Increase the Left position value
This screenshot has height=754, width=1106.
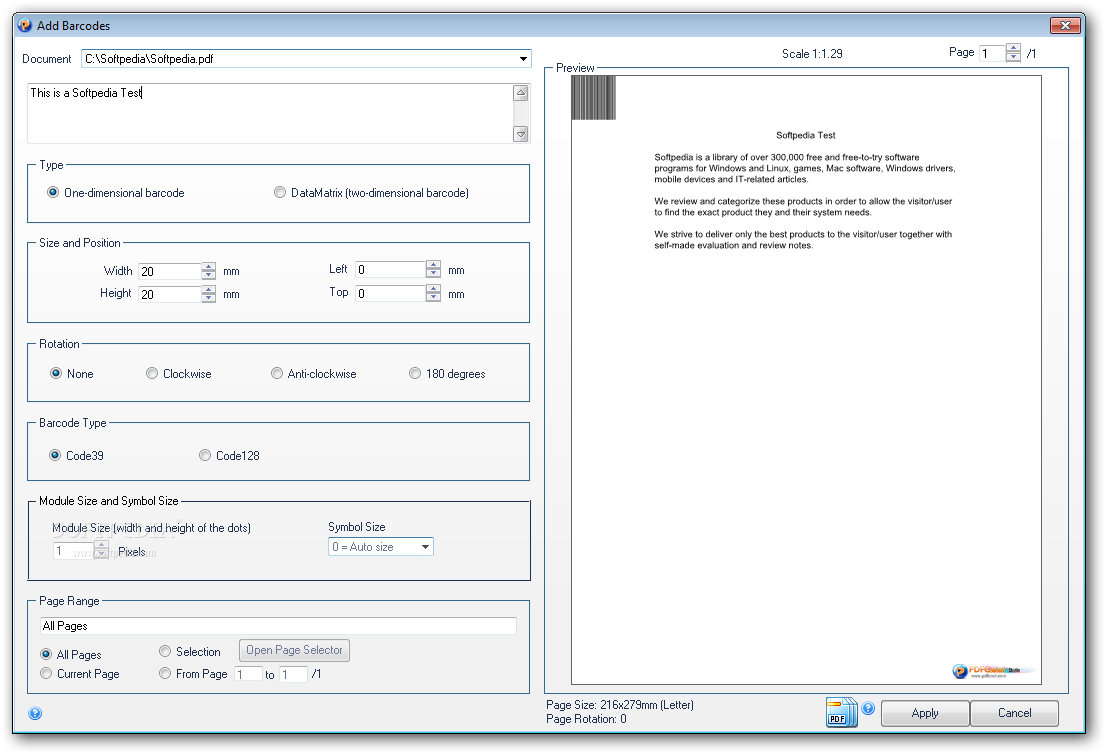click(433, 264)
